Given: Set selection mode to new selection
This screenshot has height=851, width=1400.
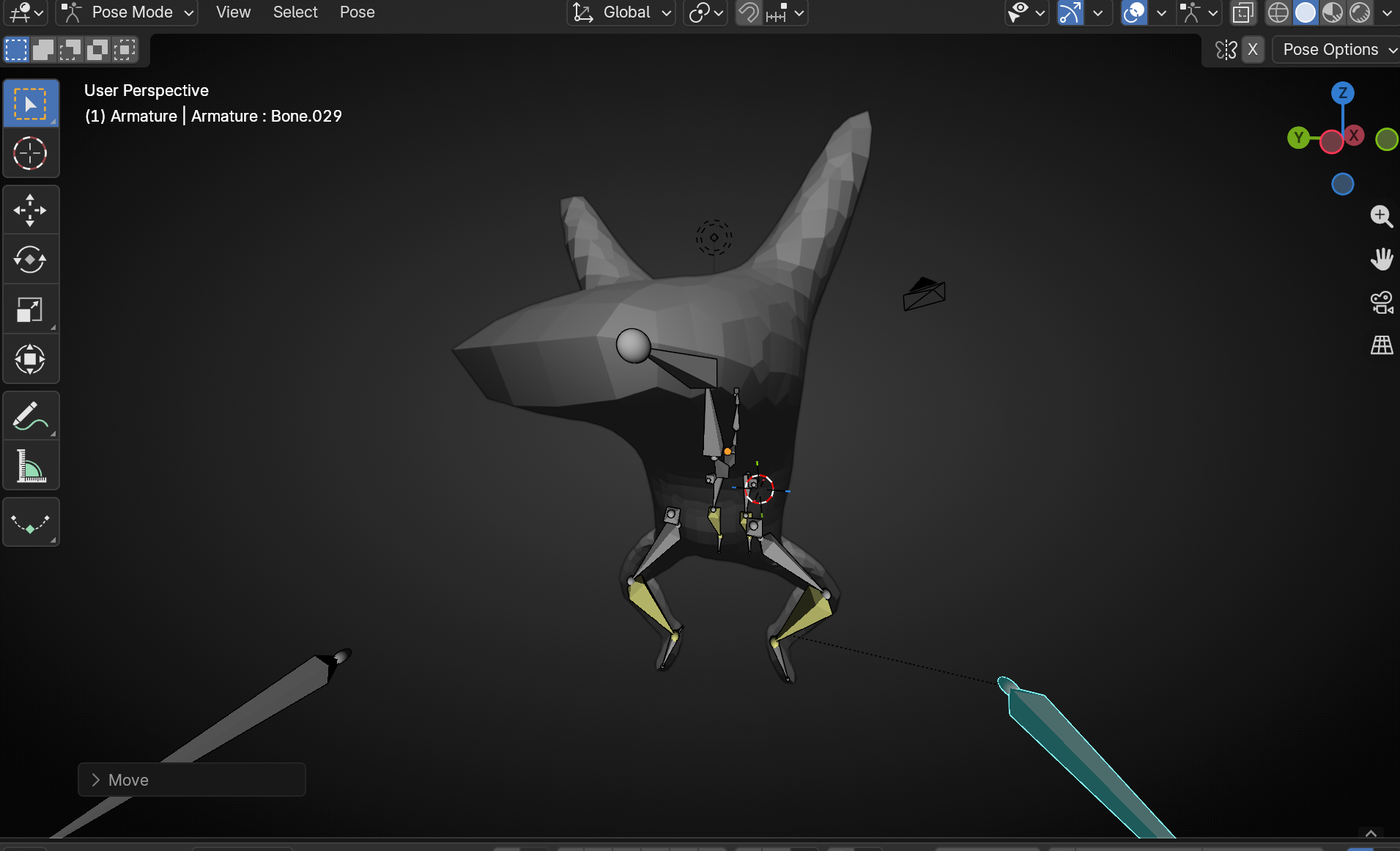Looking at the screenshot, I should 16,50.
